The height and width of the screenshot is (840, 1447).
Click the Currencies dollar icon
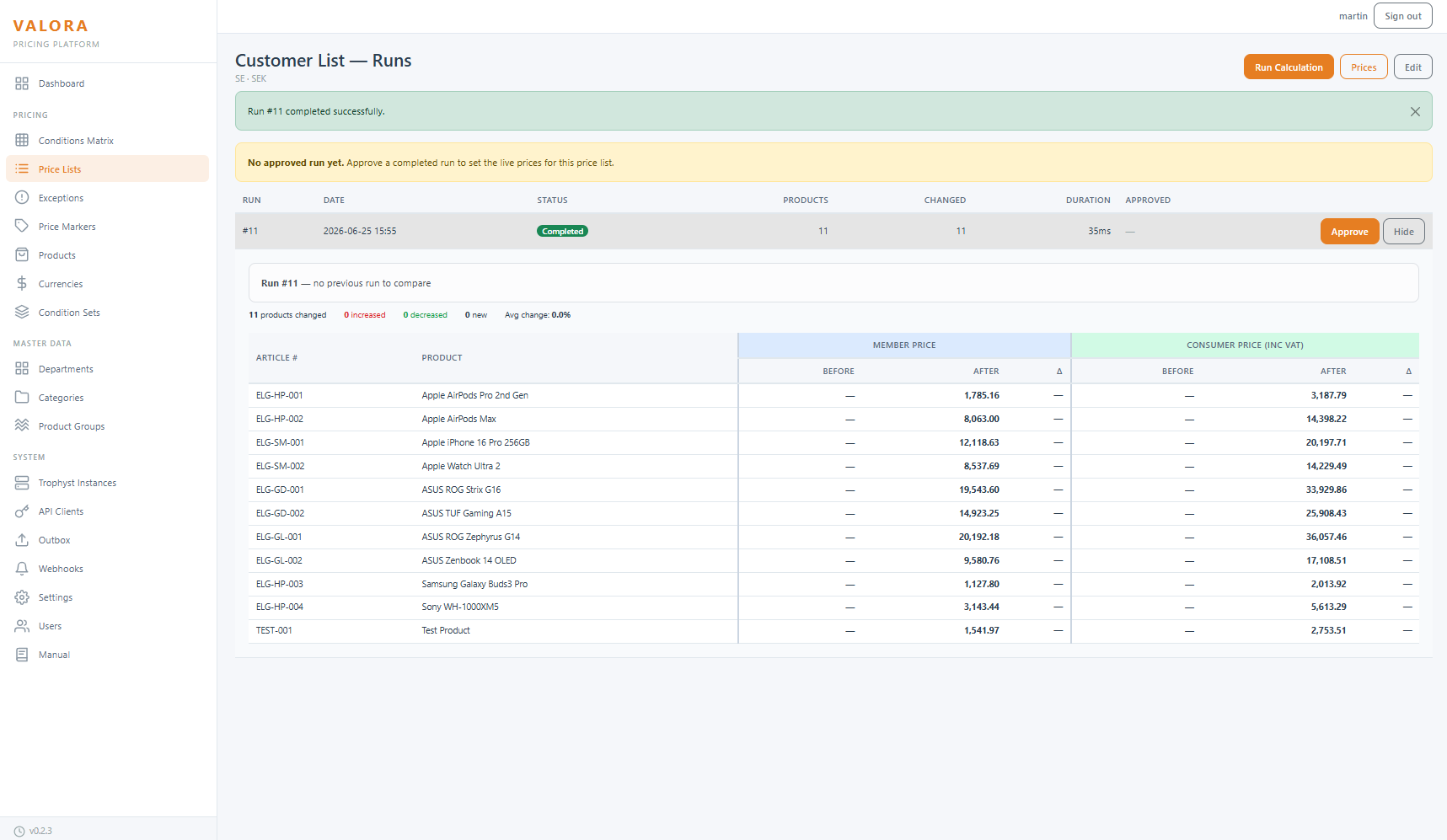coord(22,284)
